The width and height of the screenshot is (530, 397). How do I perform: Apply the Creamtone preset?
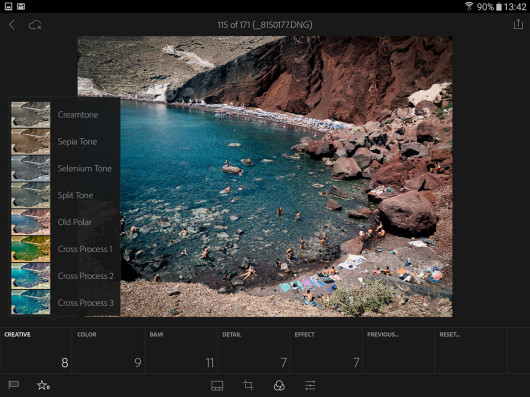pos(66,115)
